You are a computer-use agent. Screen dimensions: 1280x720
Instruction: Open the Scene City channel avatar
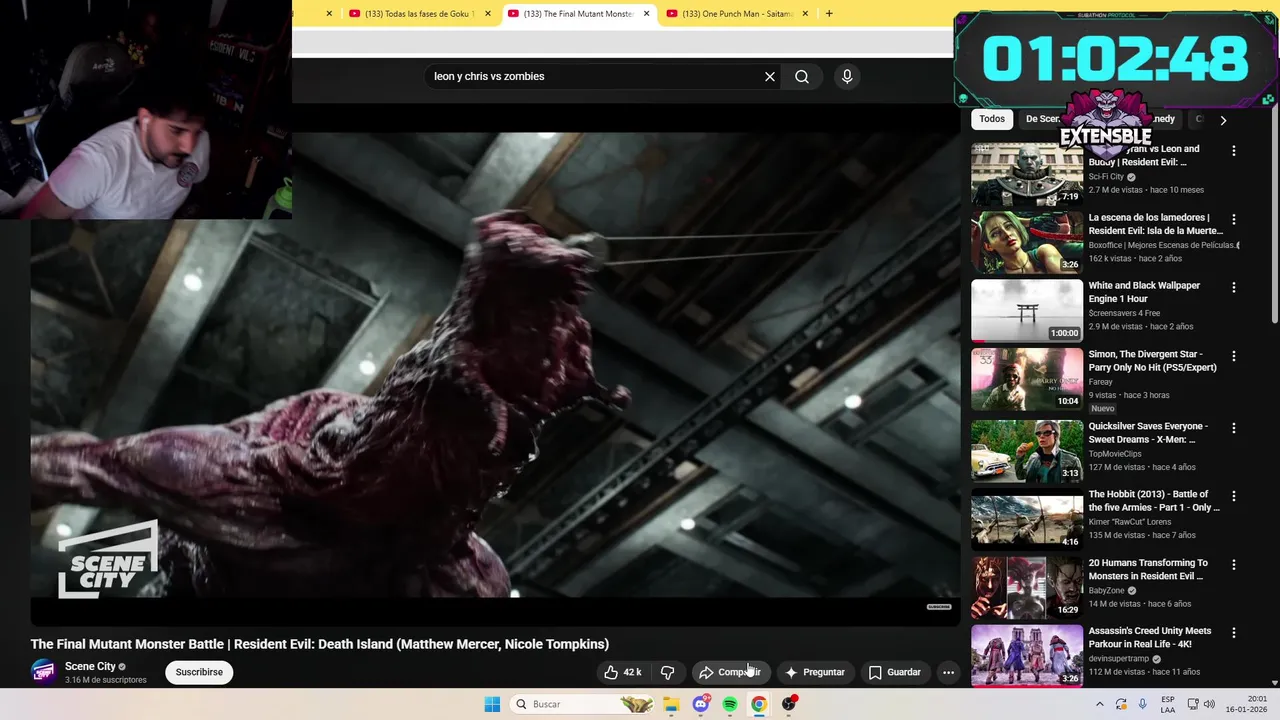pos(44,672)
